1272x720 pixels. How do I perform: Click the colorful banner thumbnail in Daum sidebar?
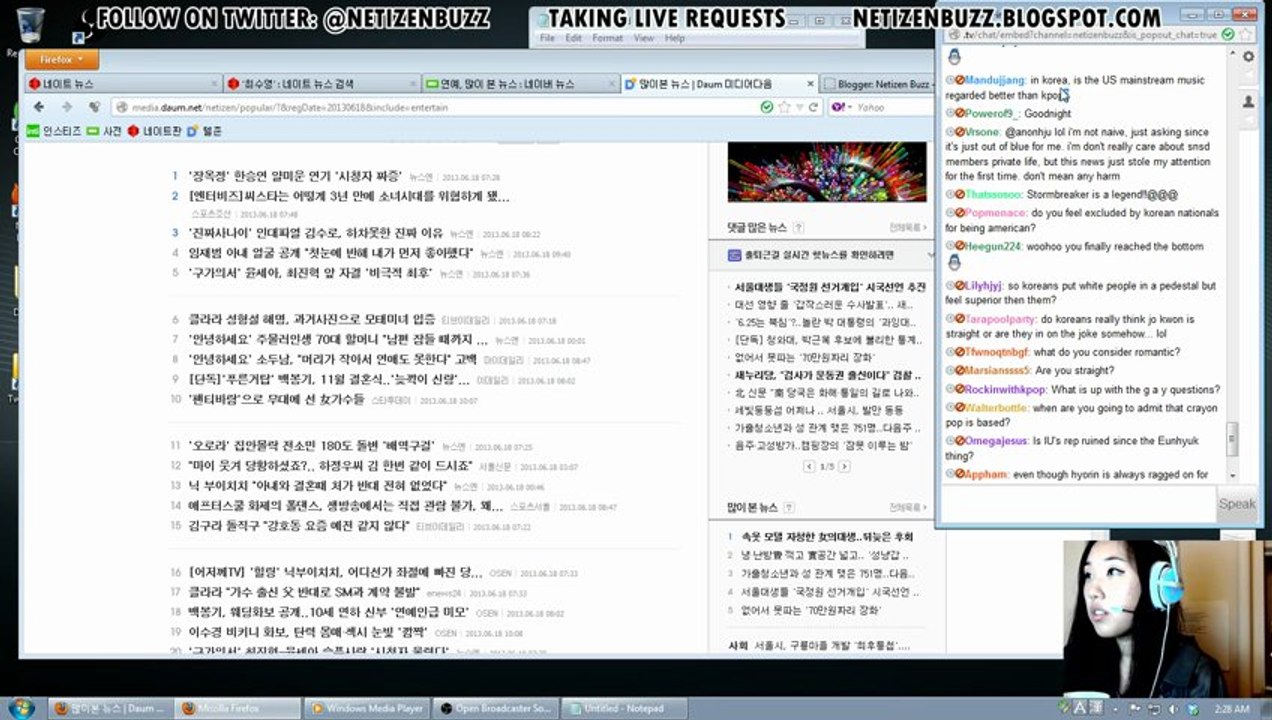[x=827, y=171]
